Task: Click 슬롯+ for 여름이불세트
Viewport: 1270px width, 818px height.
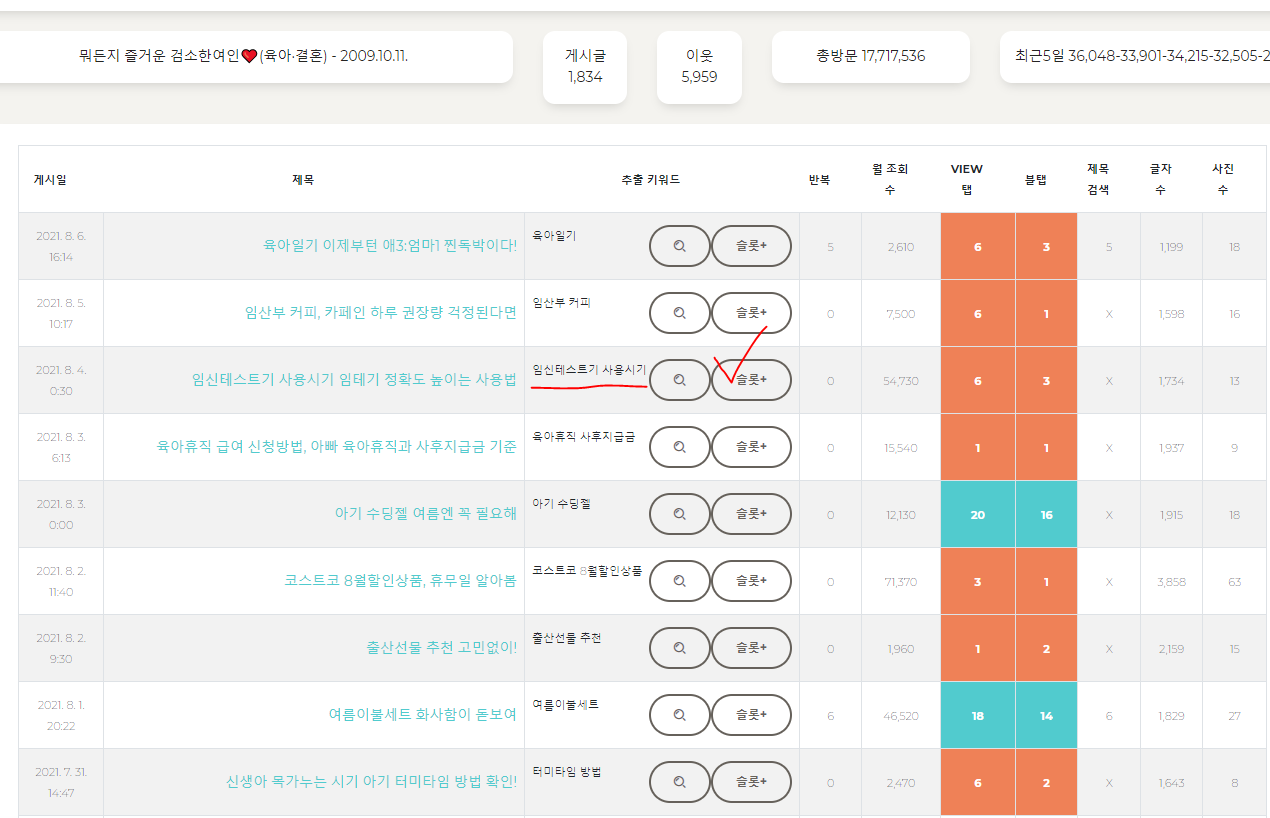Action: [751, 715]
